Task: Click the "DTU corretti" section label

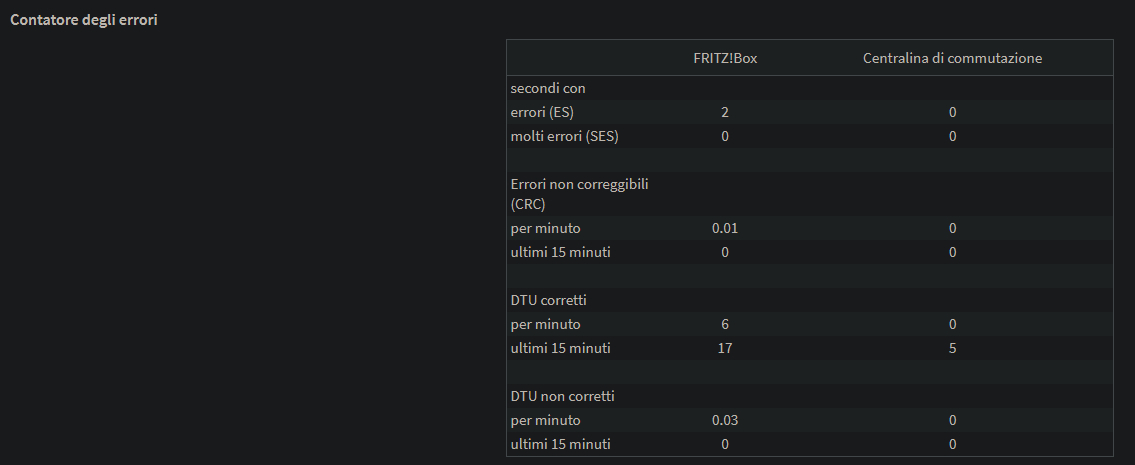Action: tap(548, 300)
